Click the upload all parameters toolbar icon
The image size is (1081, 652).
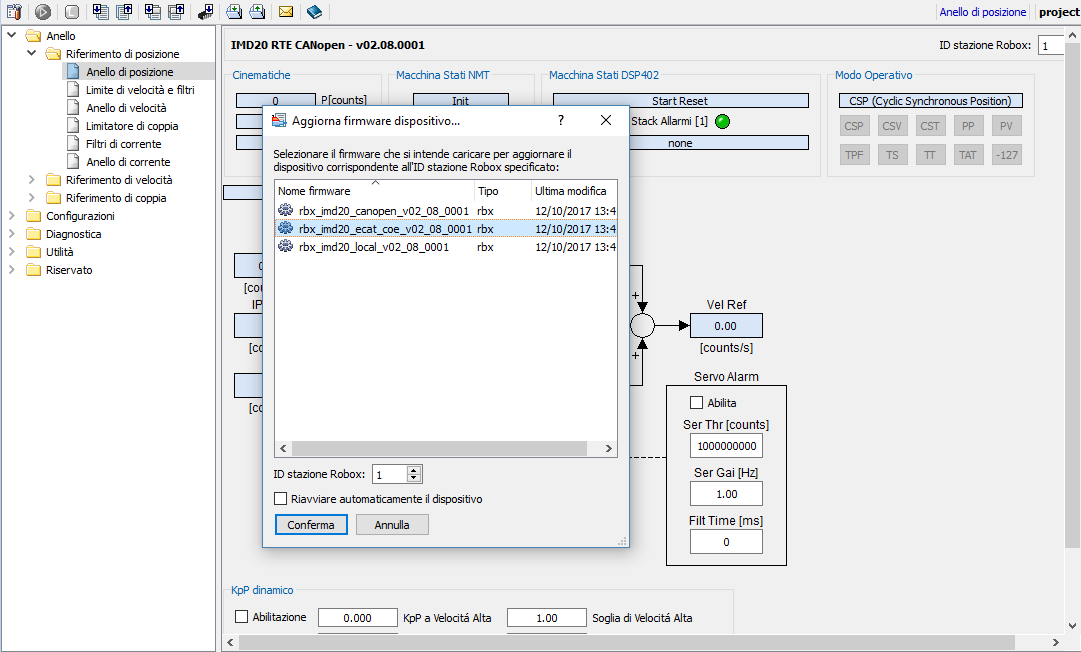[176, 12]
